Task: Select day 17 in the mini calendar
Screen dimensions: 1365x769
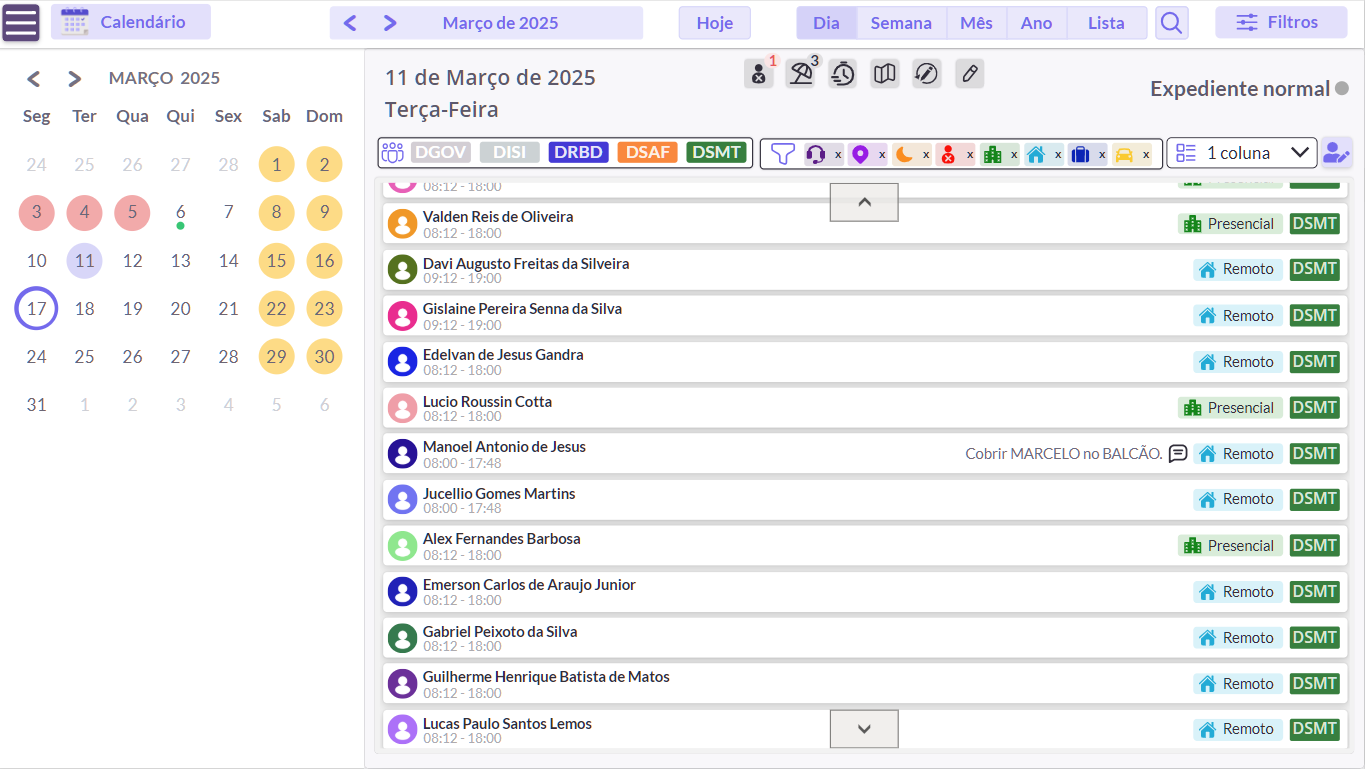Action: point(37,308)
